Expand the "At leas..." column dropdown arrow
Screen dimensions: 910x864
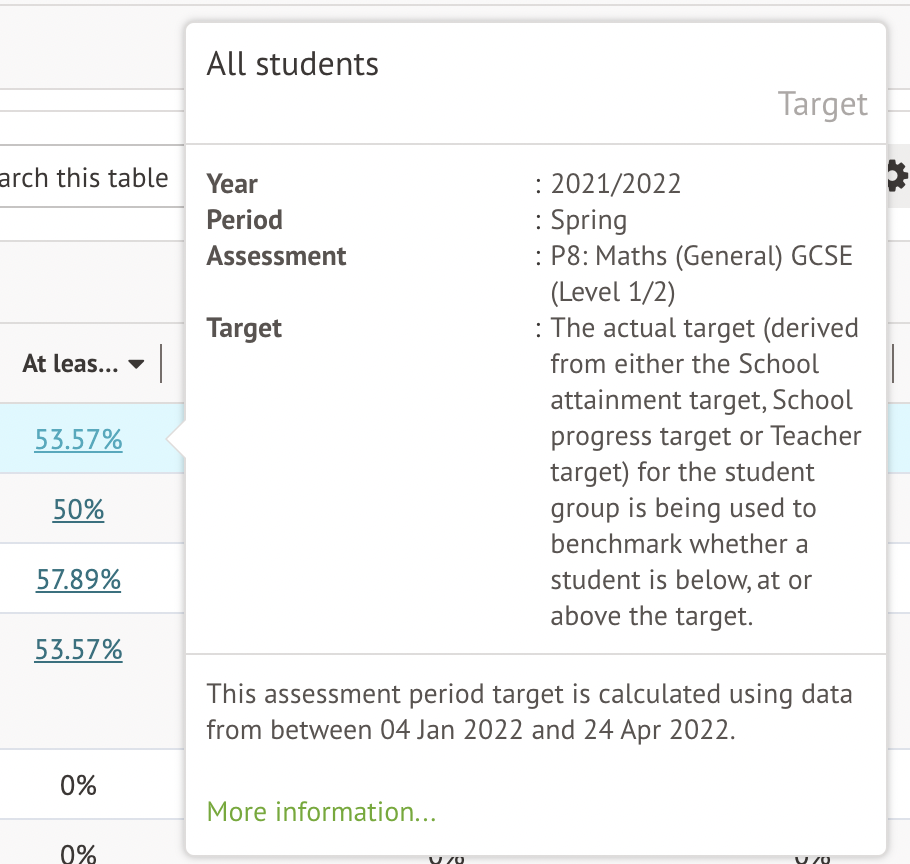tap(137, 365)
